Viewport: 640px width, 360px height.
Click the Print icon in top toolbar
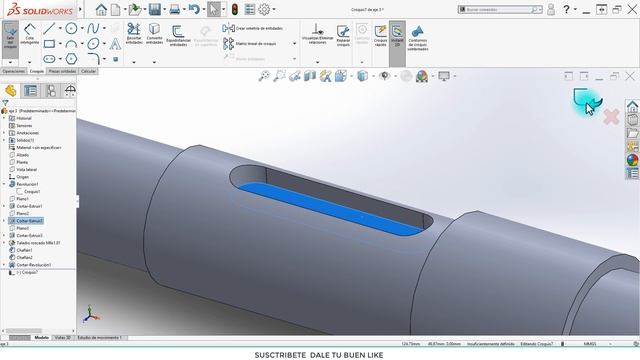click(x=174, y=9)
